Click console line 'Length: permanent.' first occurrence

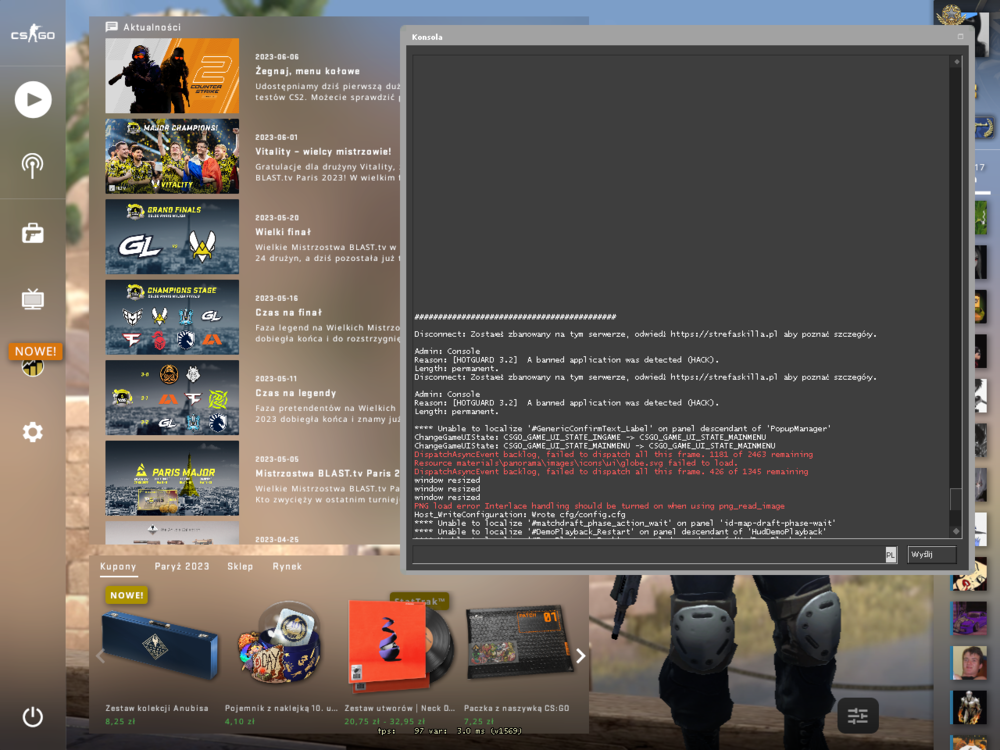pyautogui.click(x=456, y=369)
